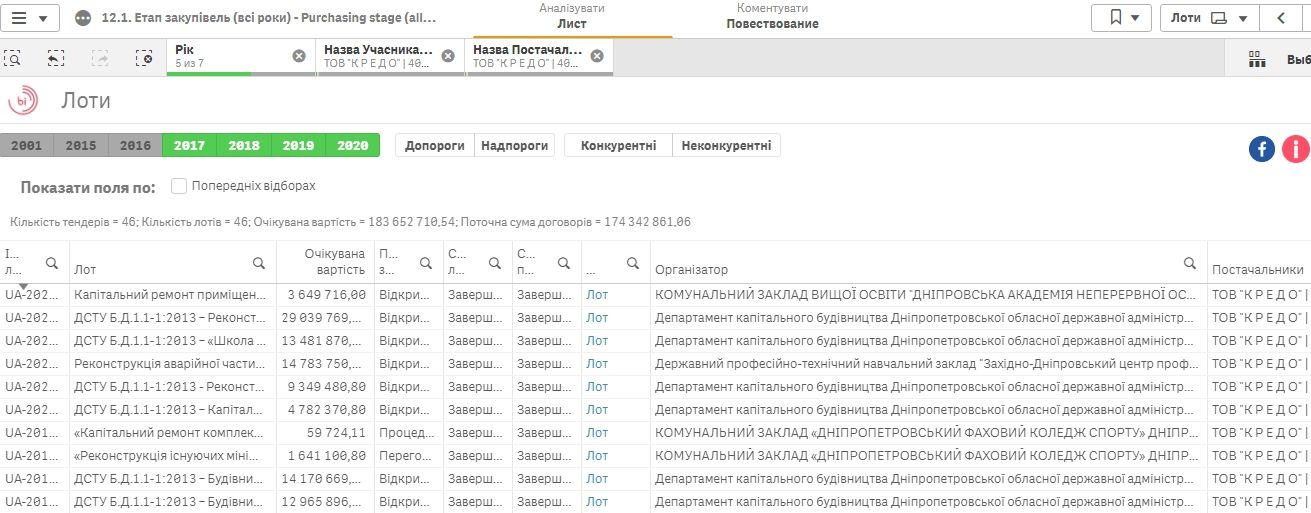Select the Неконкурентні filter button

click(x=726, y=146)
